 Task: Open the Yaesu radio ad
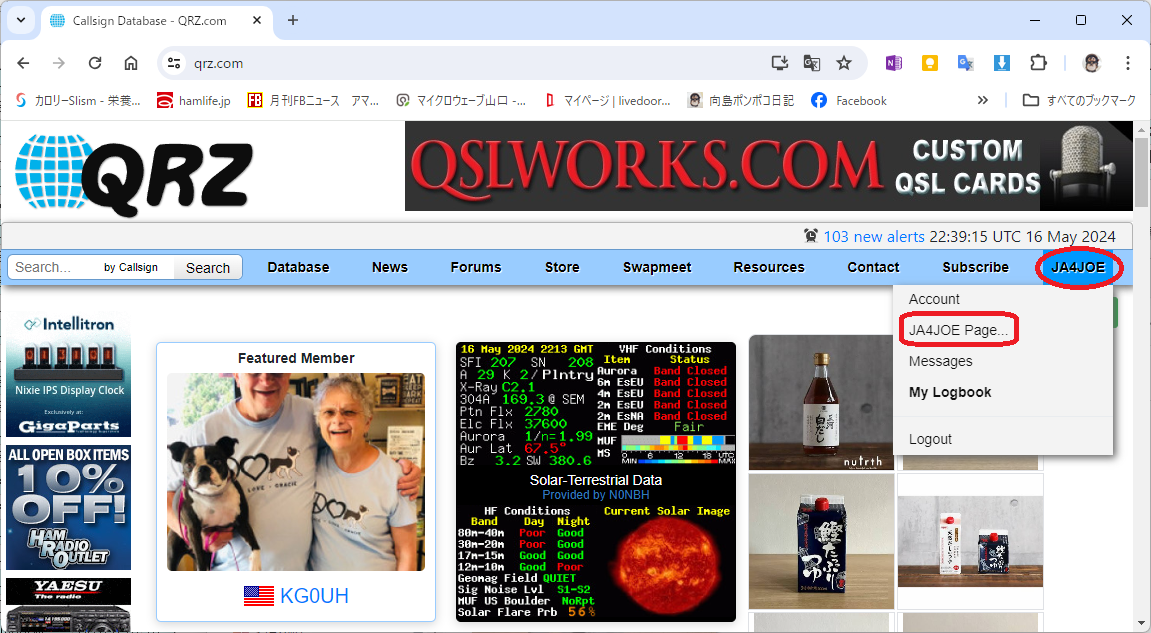tap(68, 604)
